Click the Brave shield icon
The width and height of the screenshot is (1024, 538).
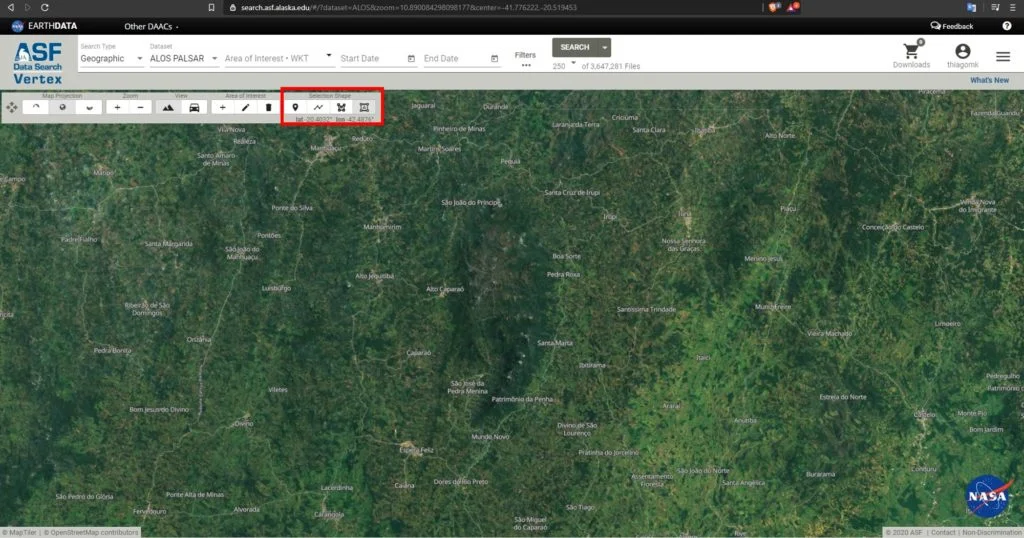tap(775, 7)
